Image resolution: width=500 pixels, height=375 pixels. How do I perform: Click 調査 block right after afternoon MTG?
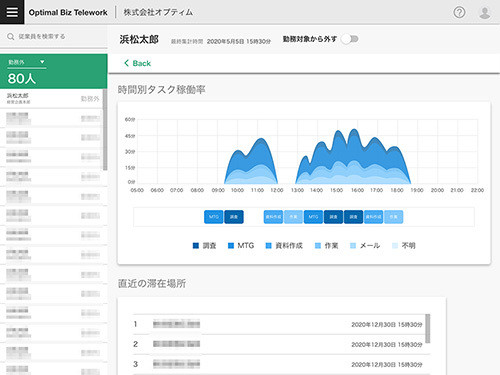pyautogui.click(x=333, y=217)
